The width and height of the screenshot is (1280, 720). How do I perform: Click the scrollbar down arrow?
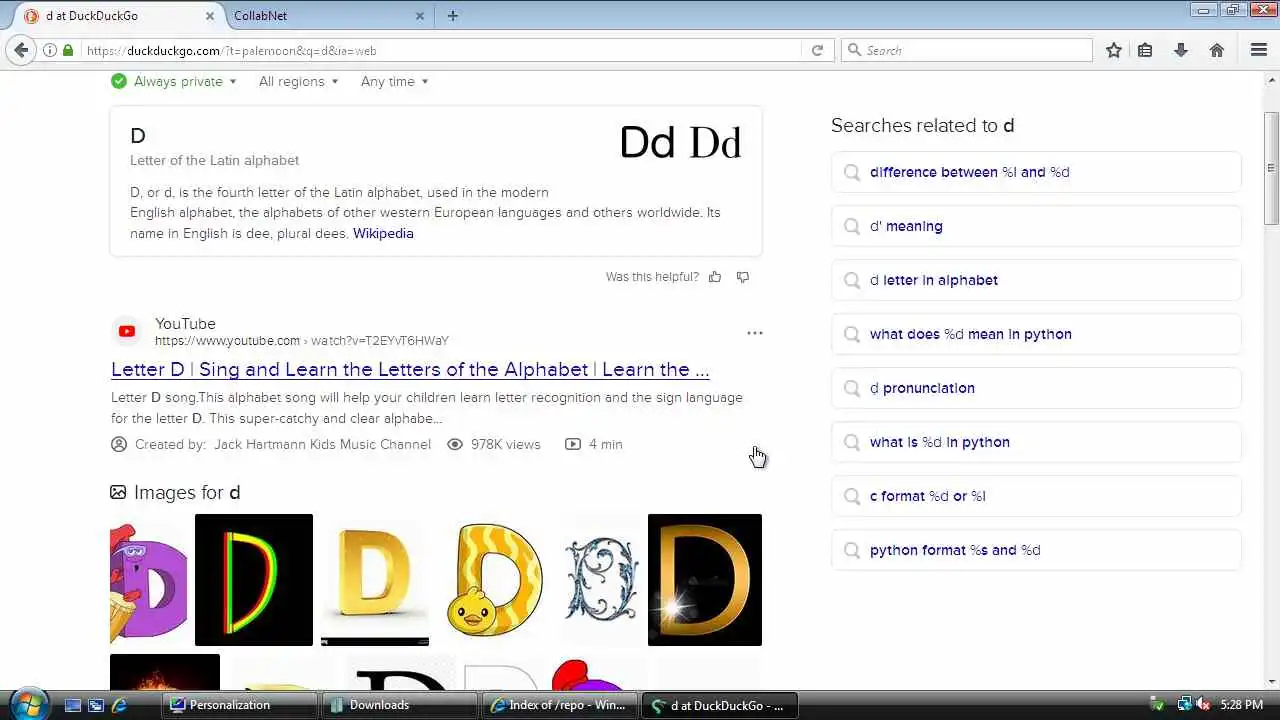(x=1271, y=681)
